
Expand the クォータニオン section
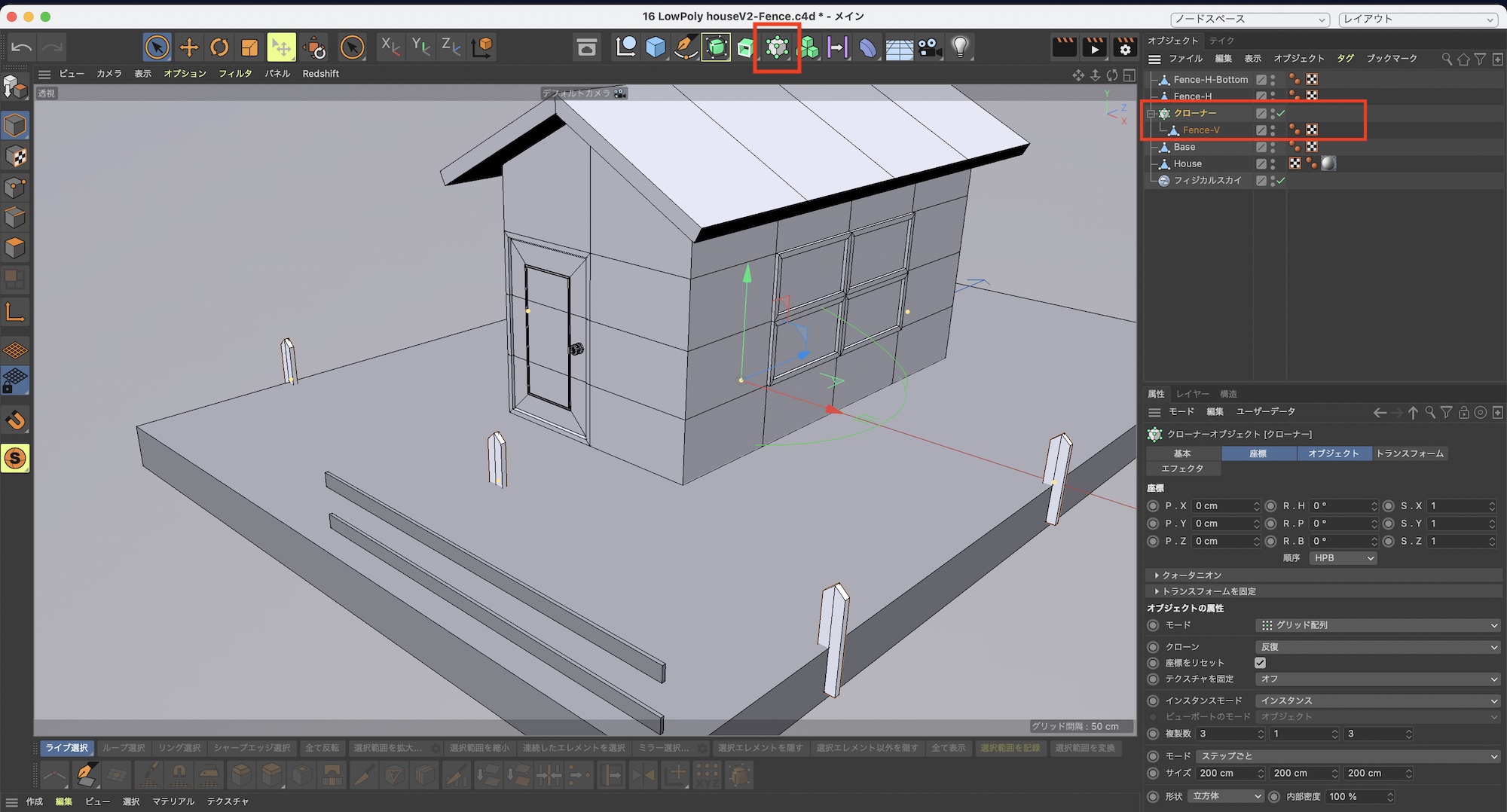[1191, 575]
